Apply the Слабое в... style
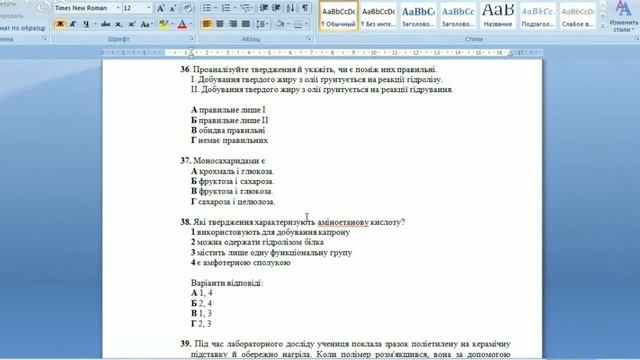 pyautogui.click(x=578, y=16)
